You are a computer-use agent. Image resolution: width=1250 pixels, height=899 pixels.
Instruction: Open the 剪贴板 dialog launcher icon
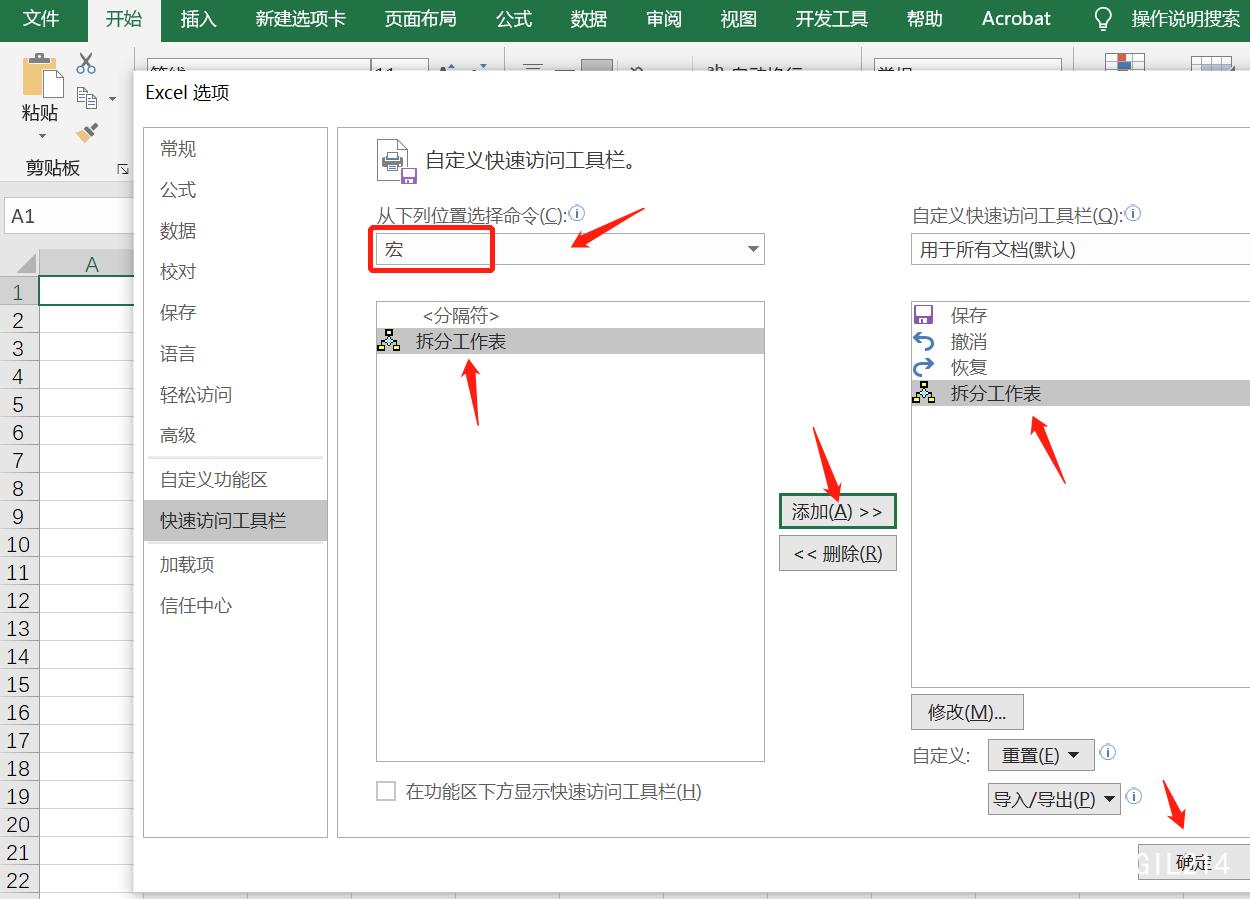123,169
